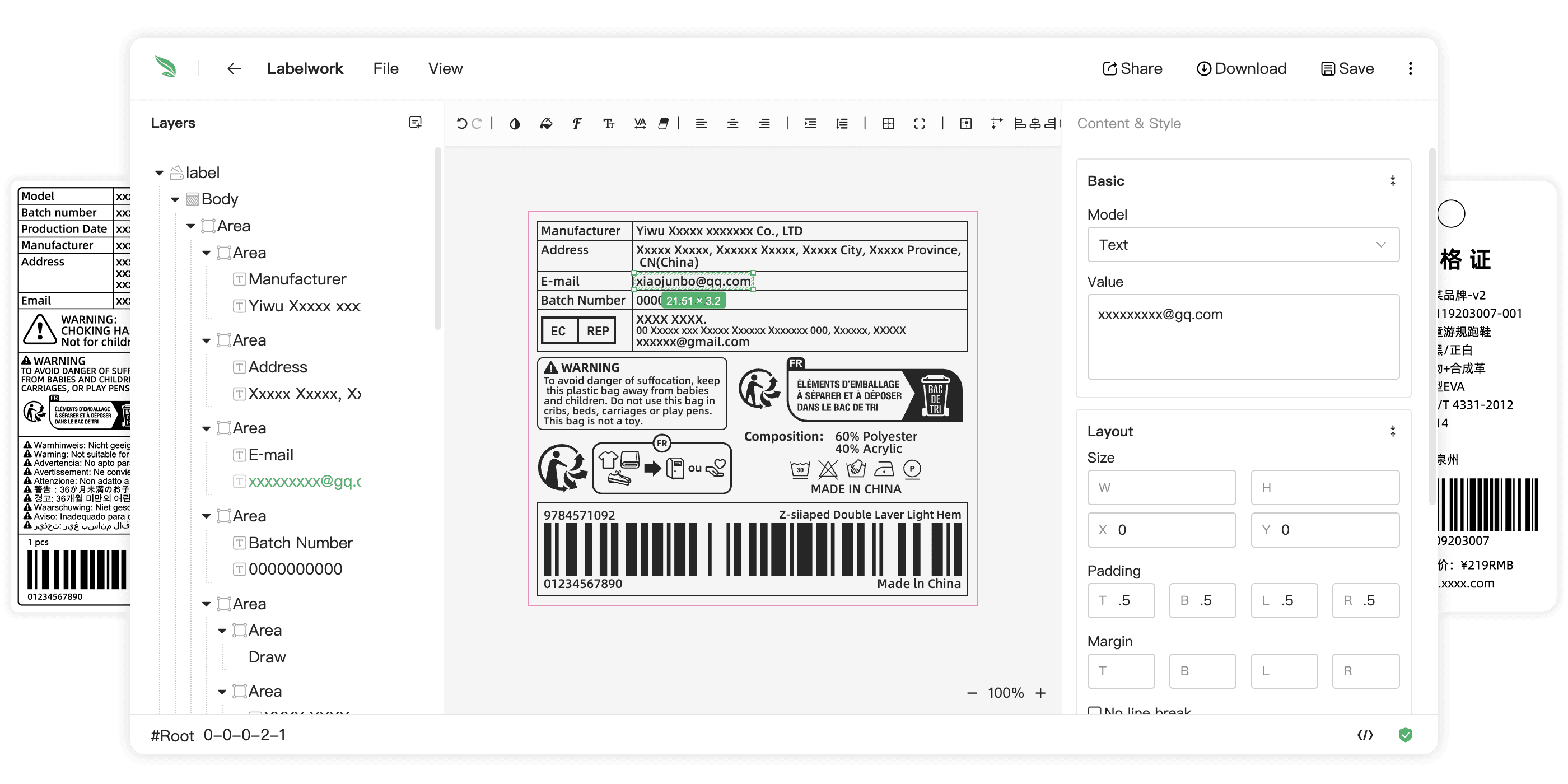Viewport: 1568px width, 784px height.
Task: Collapse the Body layer tree node
Action: click(175, 200)
